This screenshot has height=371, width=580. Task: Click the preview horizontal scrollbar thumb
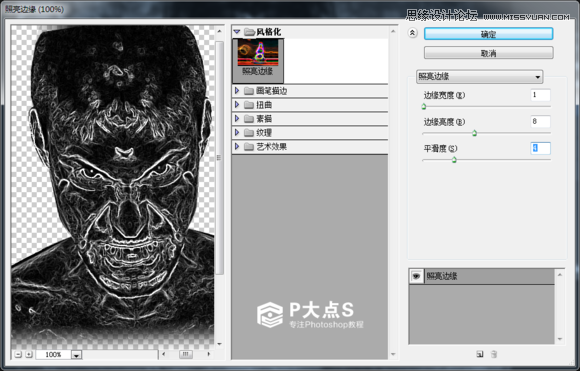pyautogui.click(x=186, y=354)
